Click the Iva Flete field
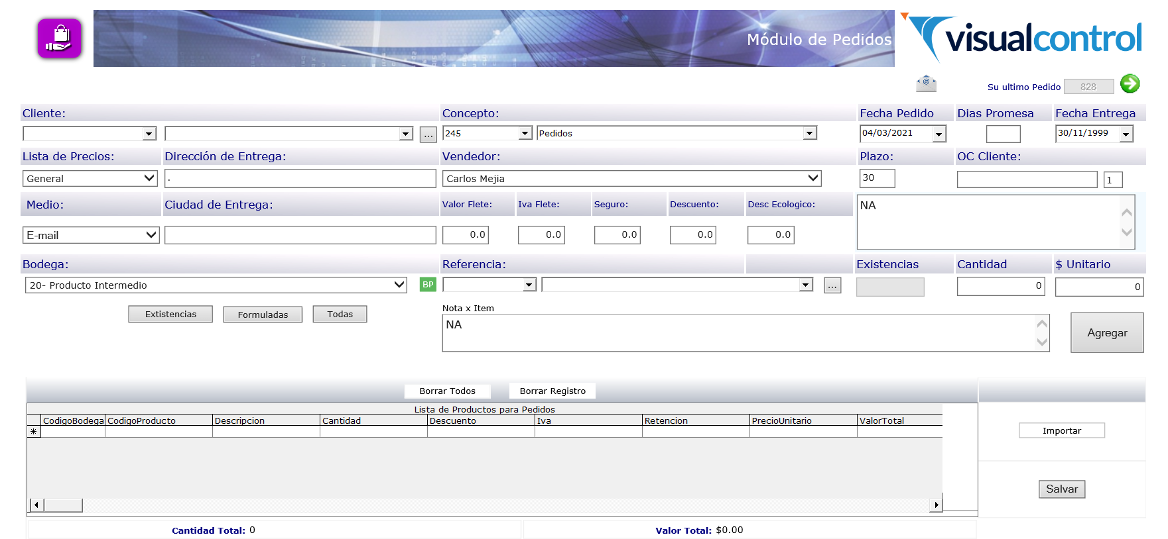This screenshot has width=1168, height=539. click(542, 235)
